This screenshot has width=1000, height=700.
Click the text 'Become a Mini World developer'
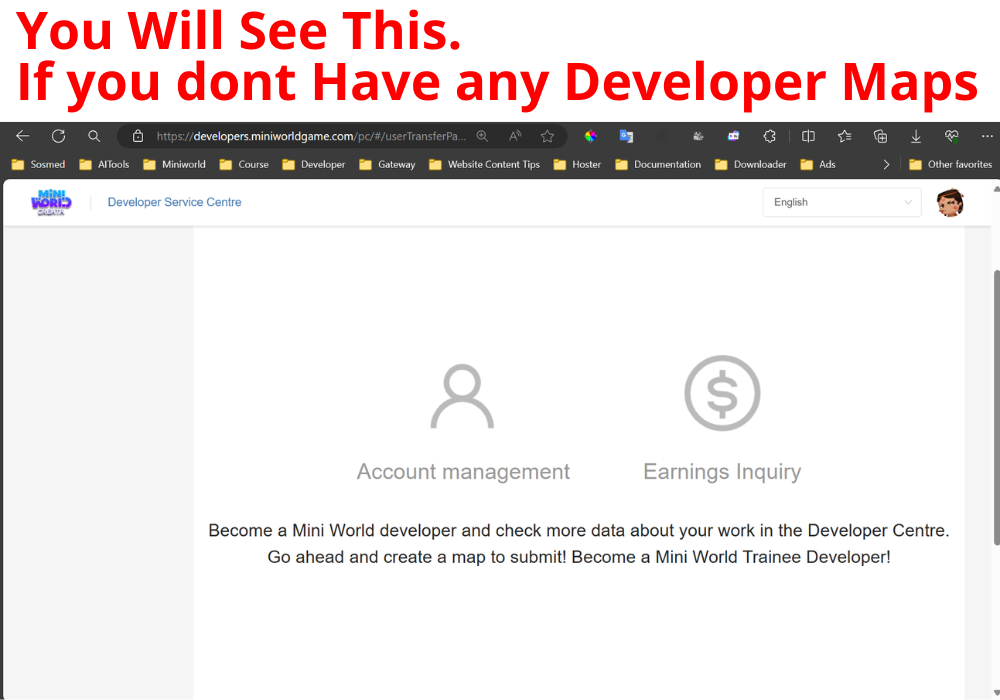click(x=332, y=530)
